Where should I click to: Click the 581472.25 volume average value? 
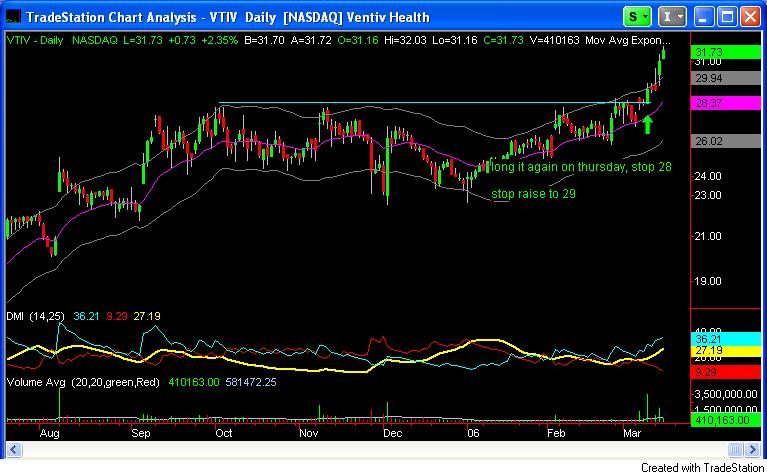[251, 383]
